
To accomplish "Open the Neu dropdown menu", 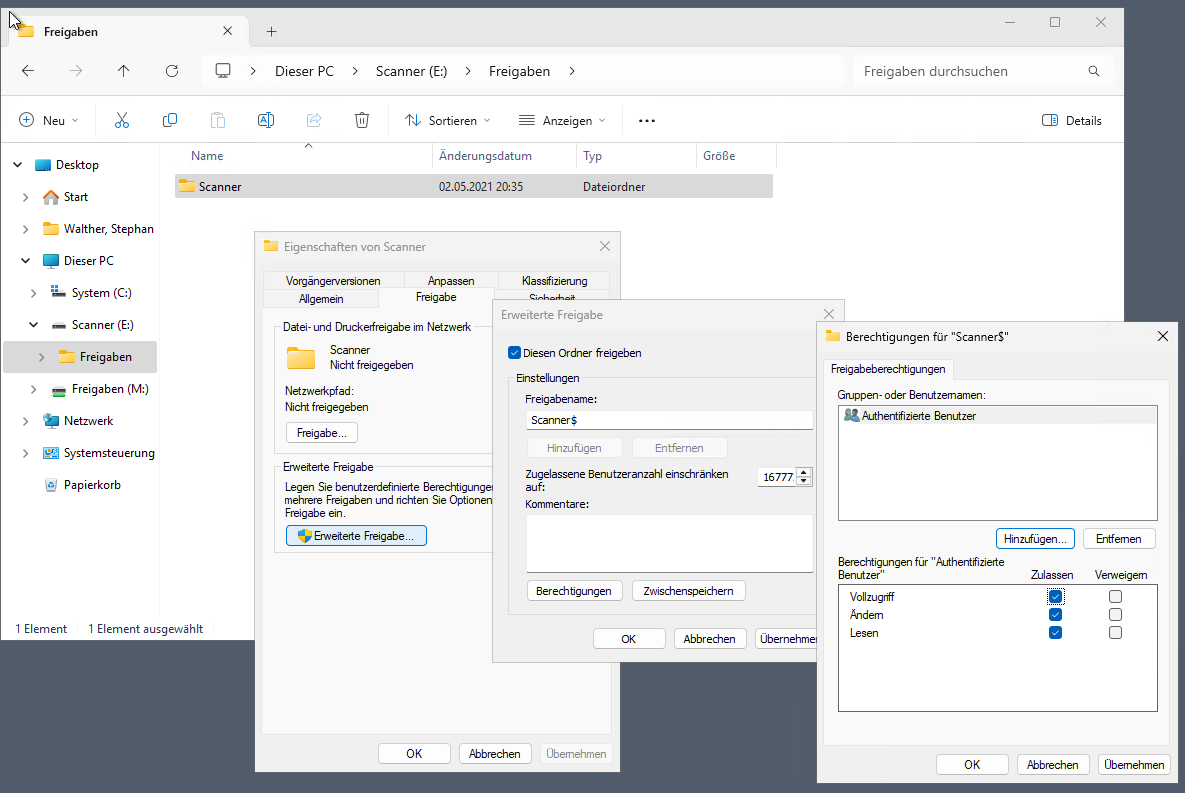I will [x=48, y=120].
